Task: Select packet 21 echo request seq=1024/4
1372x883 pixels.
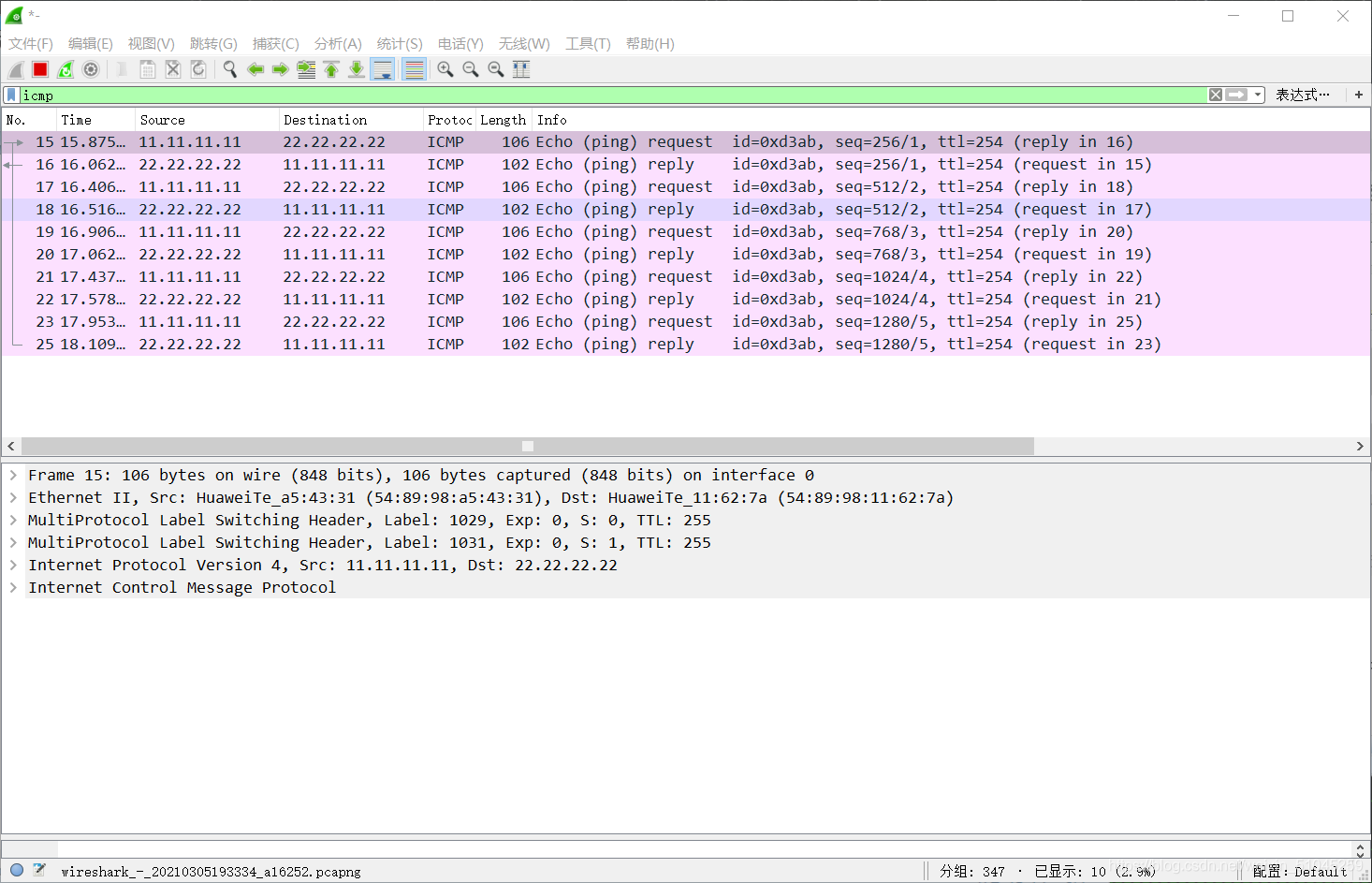Action: (686, 277)
